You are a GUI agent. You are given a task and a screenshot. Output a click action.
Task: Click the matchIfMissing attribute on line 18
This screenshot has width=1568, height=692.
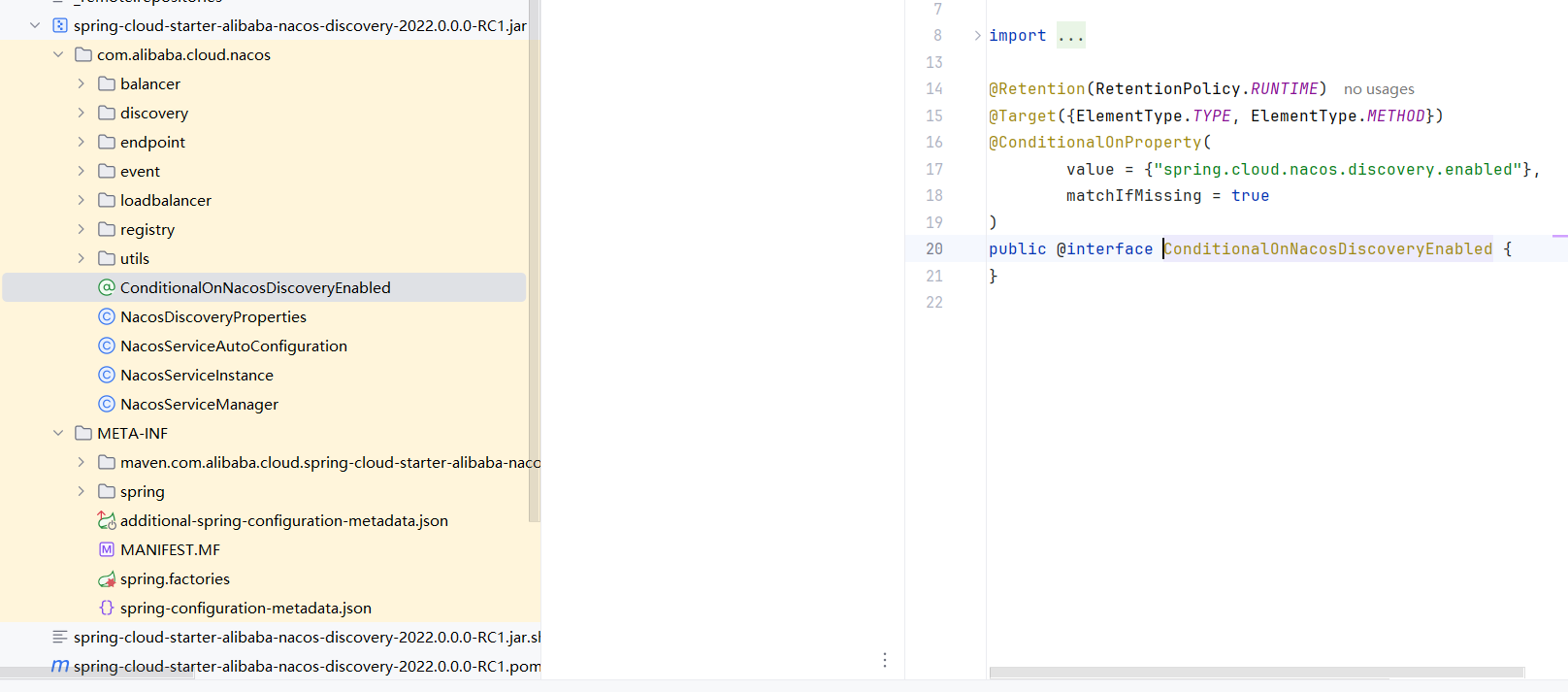click(1133, 195)
